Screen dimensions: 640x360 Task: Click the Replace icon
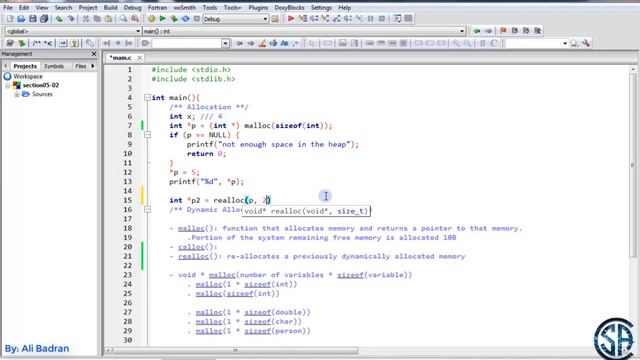[x=135, y=19]
